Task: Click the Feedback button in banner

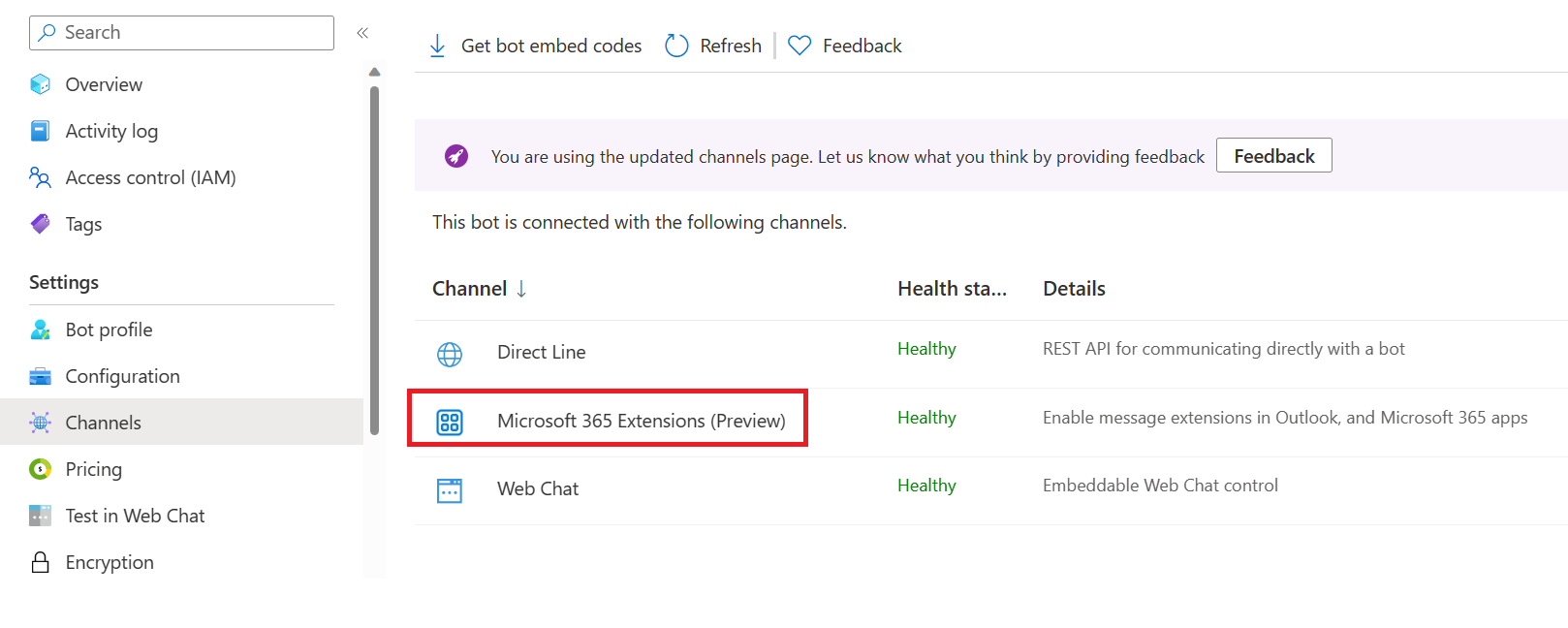Action: click(x=1274, y=155)
